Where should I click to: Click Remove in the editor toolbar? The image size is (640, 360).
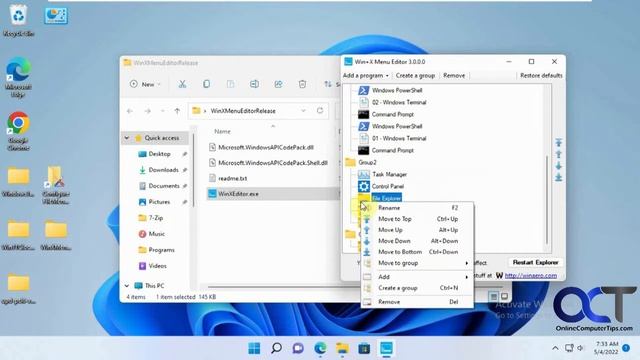point(454,76)
